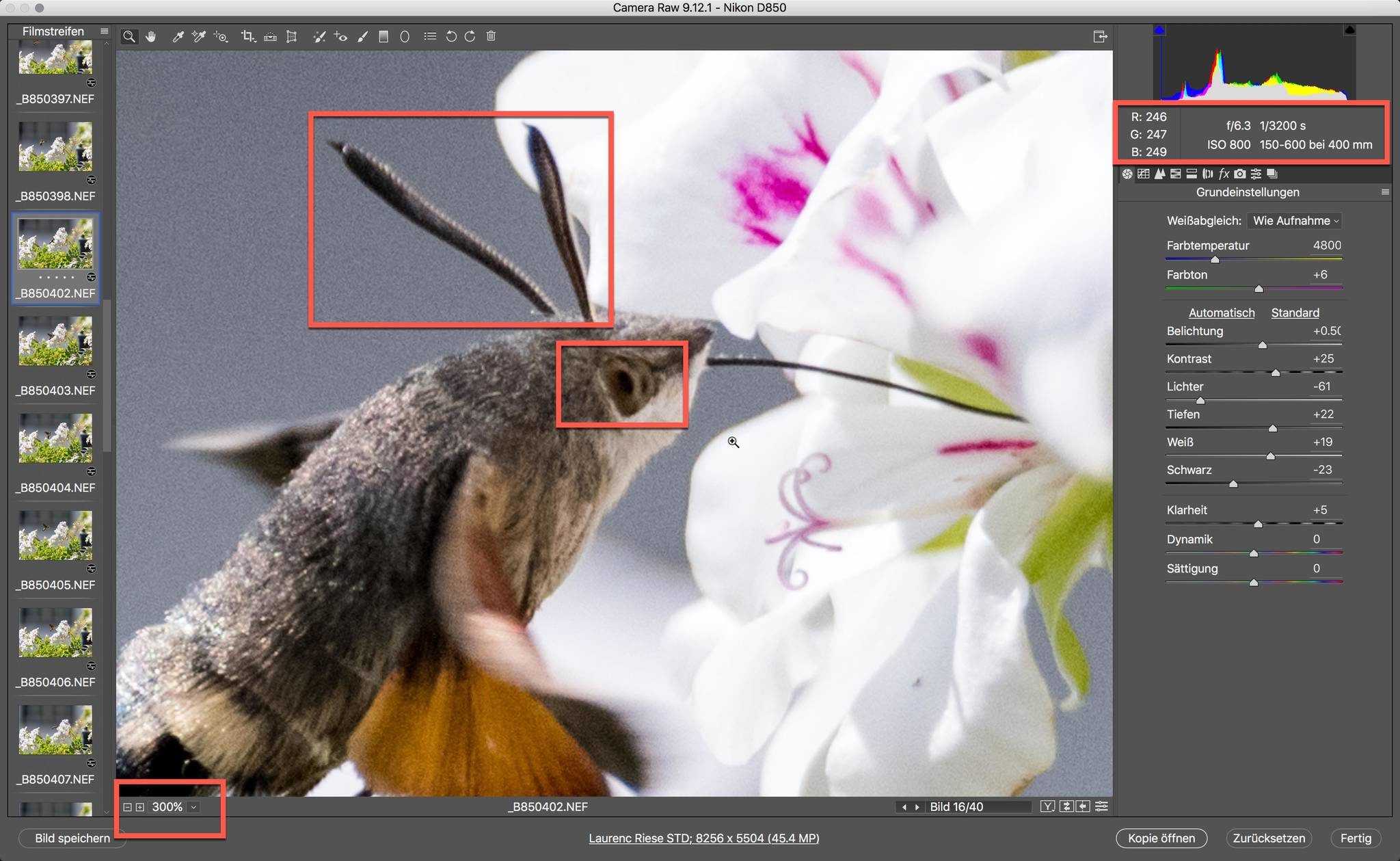Rotate image counterclockwise
Image resolution: width=1400 pixels, height=861 pixels.
click(x=450, y=36)
